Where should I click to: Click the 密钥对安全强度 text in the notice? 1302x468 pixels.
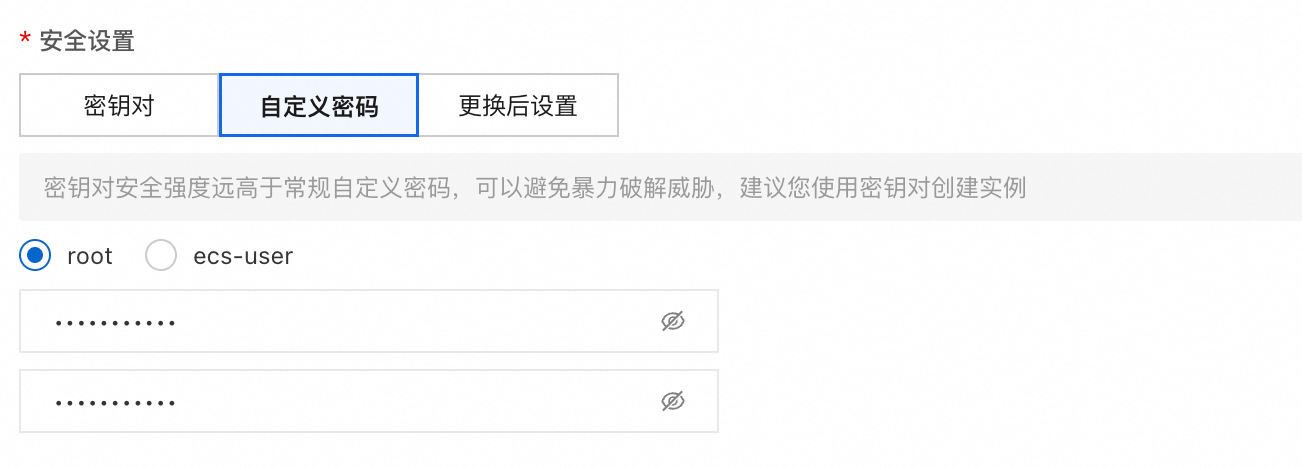point(127,188)
